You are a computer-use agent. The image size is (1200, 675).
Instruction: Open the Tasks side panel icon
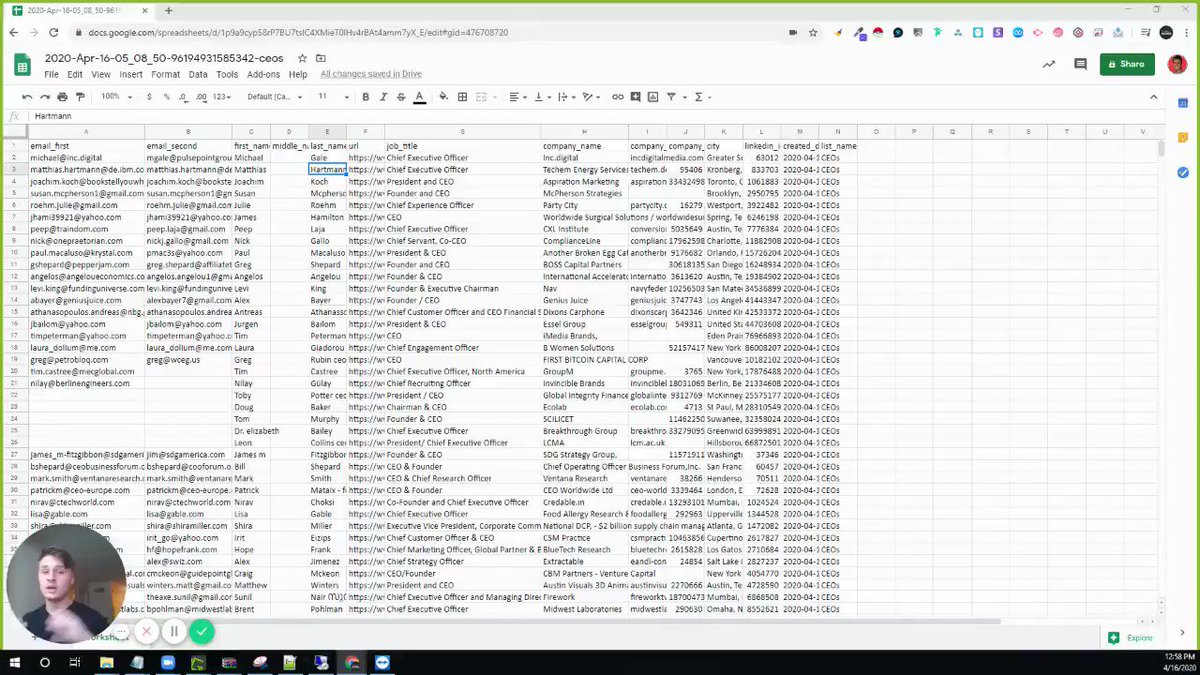1183,172
